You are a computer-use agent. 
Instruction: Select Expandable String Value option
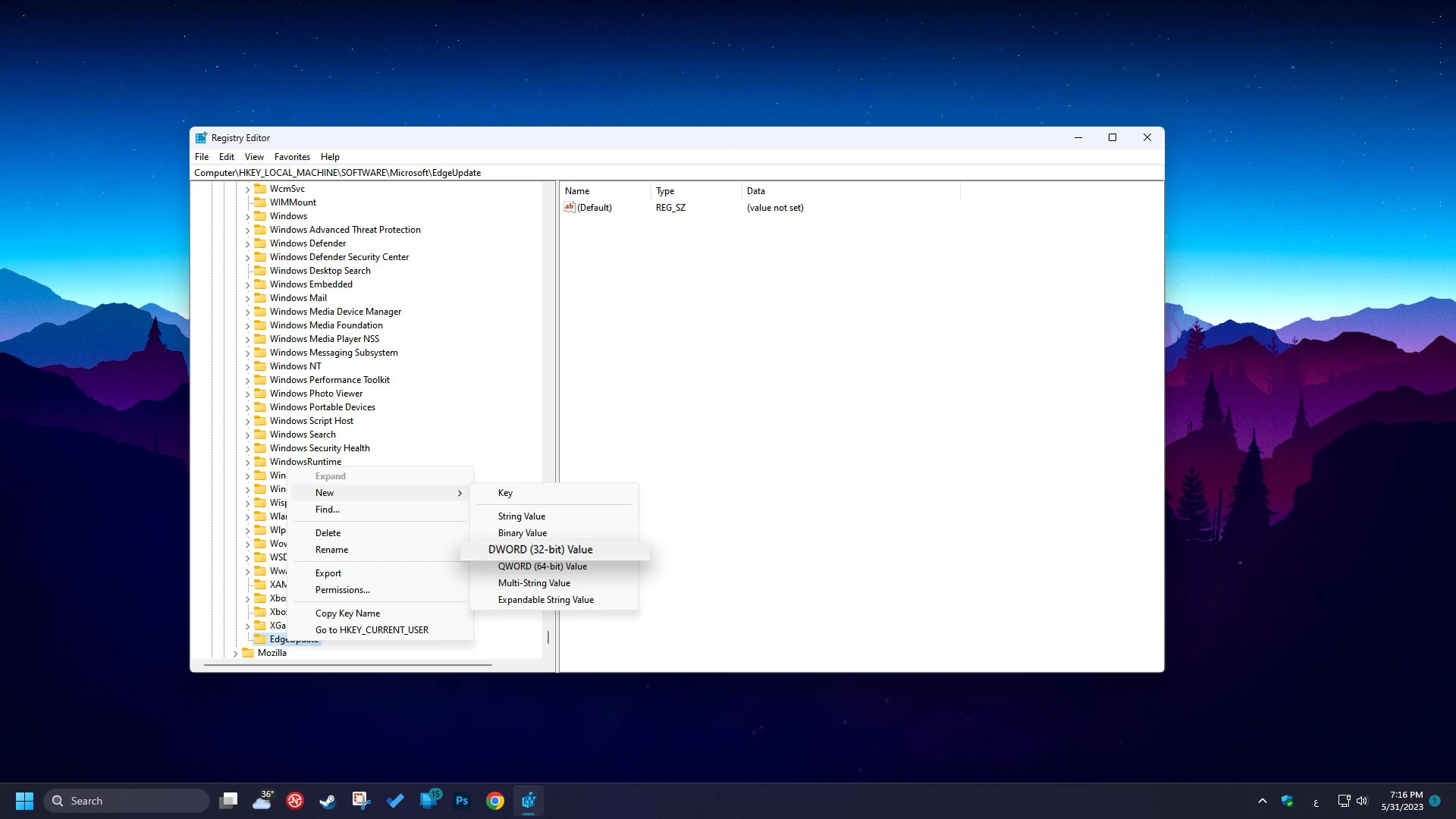(554, 600)
